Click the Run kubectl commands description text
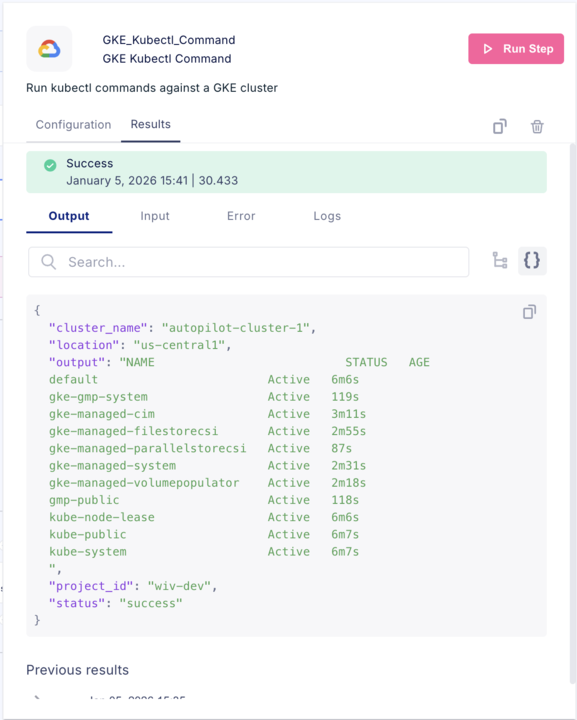The width and height of the screenshot is (577, 720). (x=152, y=88)
